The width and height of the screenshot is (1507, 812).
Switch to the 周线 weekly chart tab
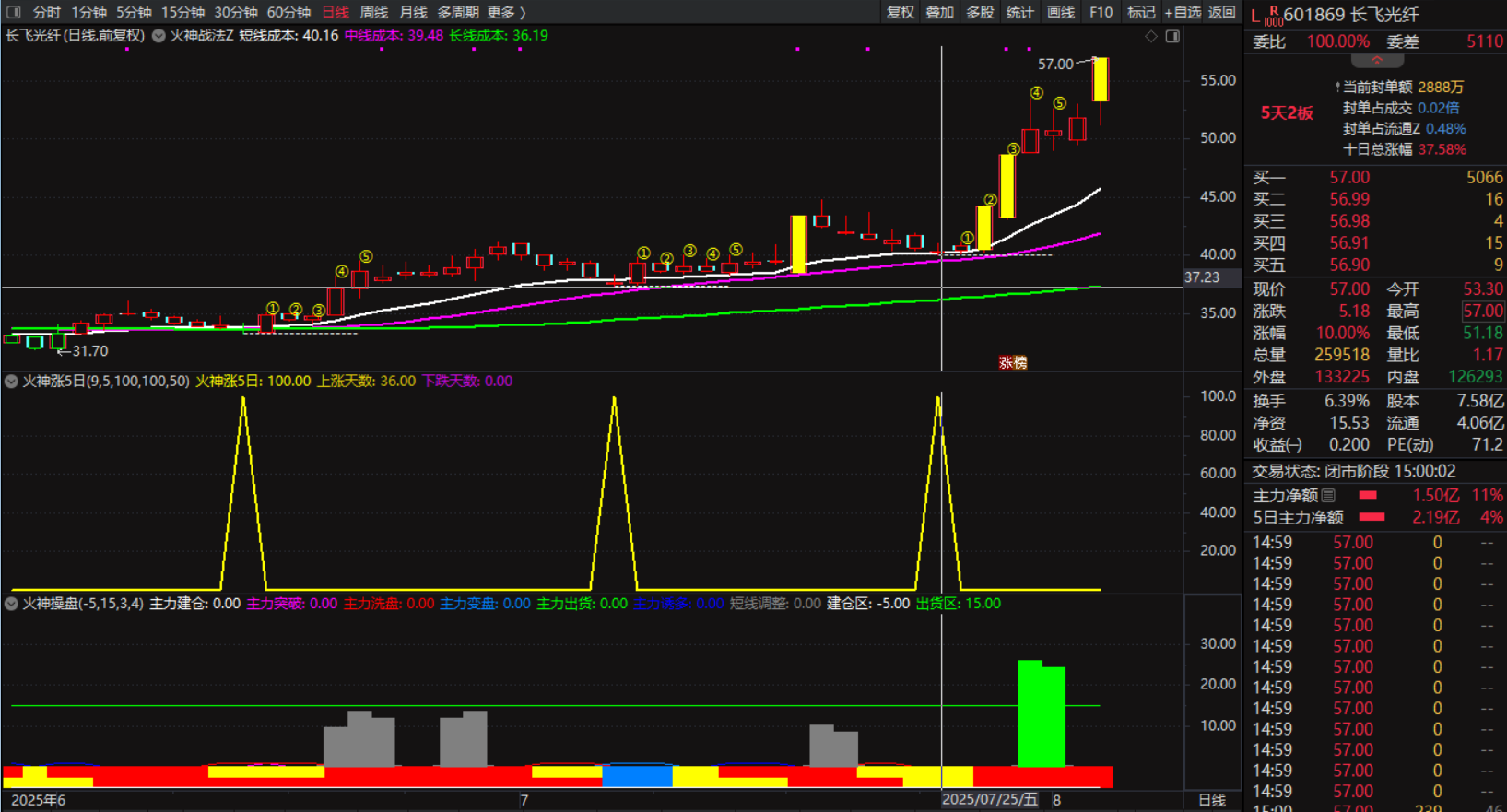click(373, 12)
